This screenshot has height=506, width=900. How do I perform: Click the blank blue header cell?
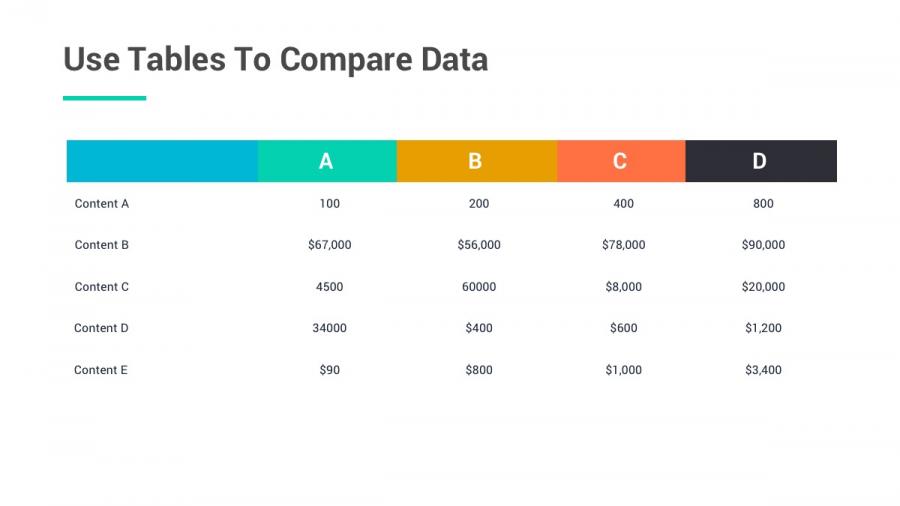[162, 161]
